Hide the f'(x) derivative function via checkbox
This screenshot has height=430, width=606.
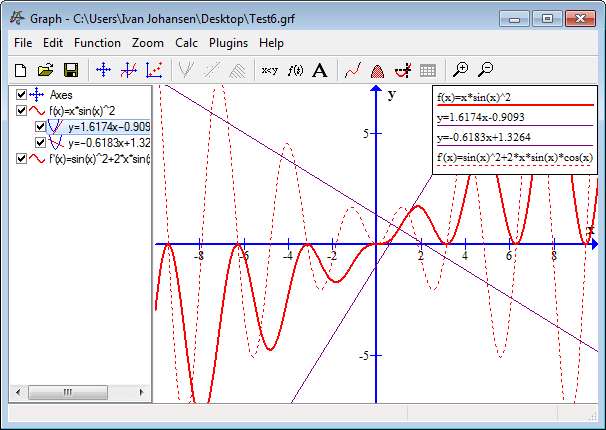(21, 158)
